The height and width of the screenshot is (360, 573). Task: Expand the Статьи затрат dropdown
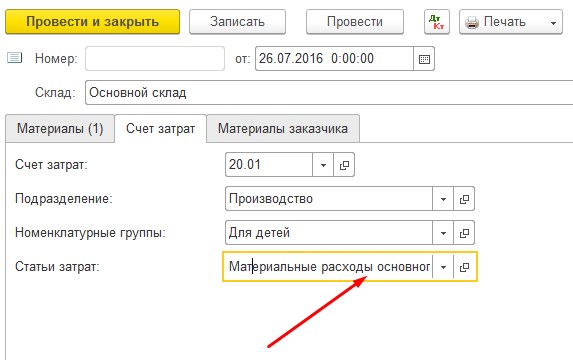click(x=443, y=267)
